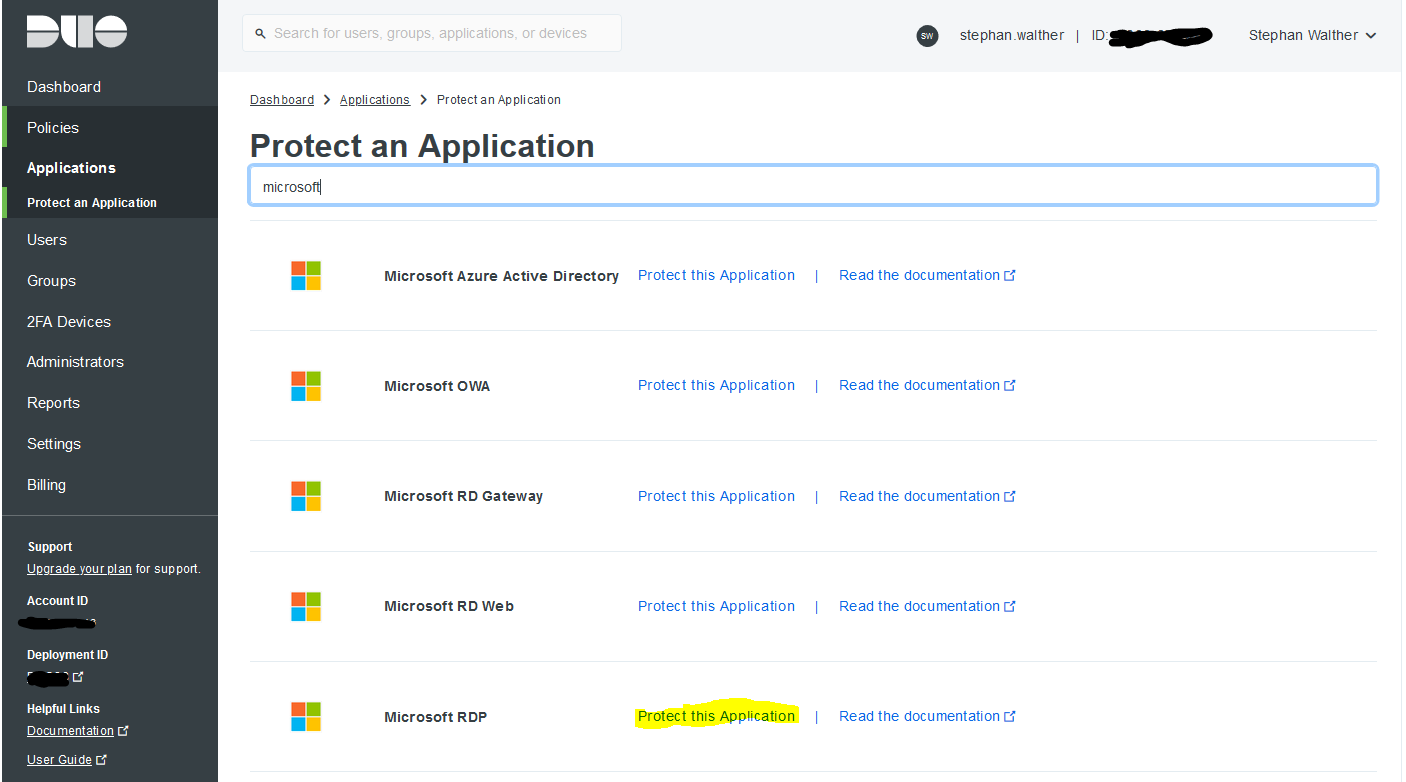
Task: Click the Microsoft OWA logo
Action: [x=306, y=386]
